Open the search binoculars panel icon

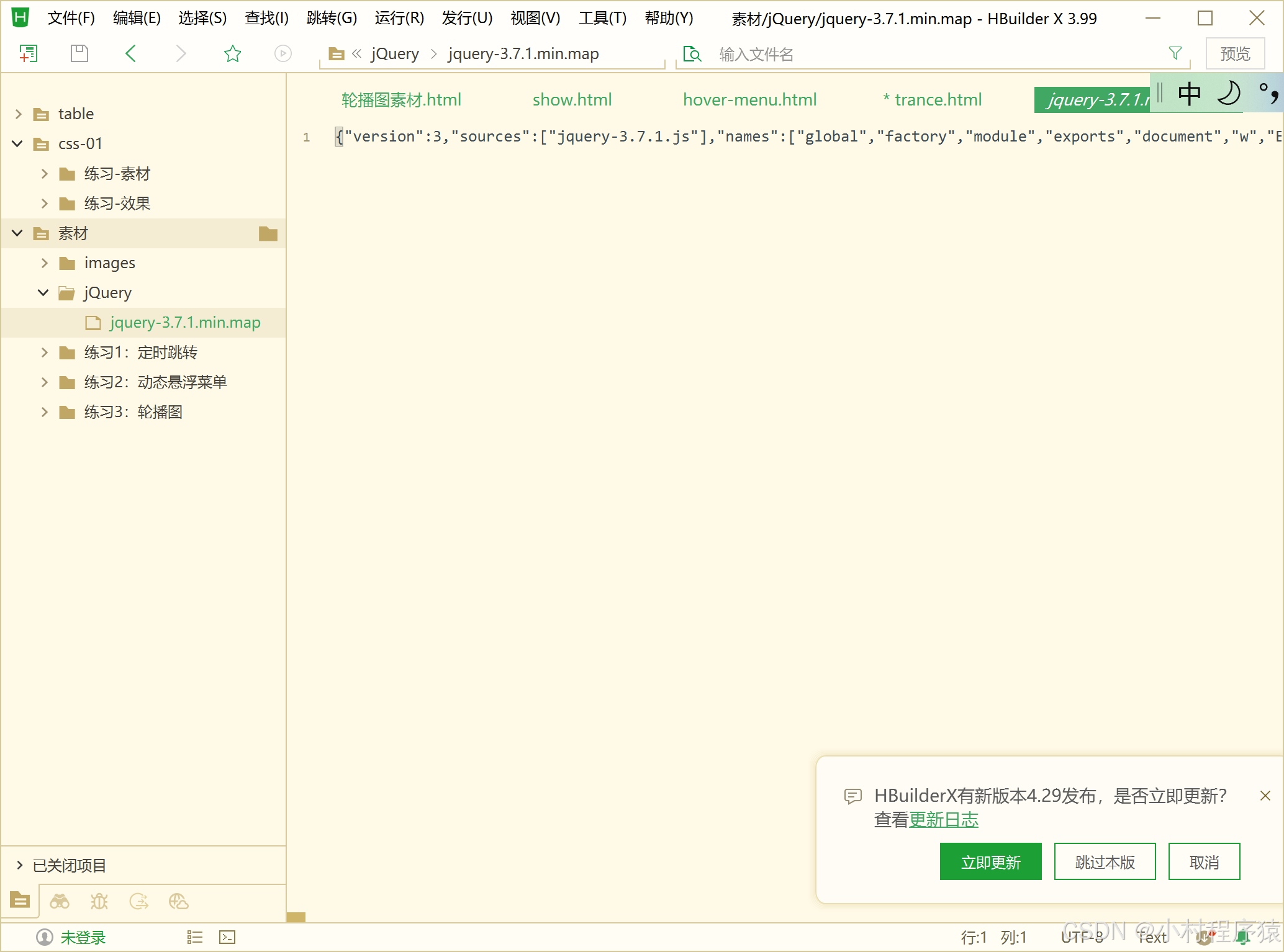[60, 901]
